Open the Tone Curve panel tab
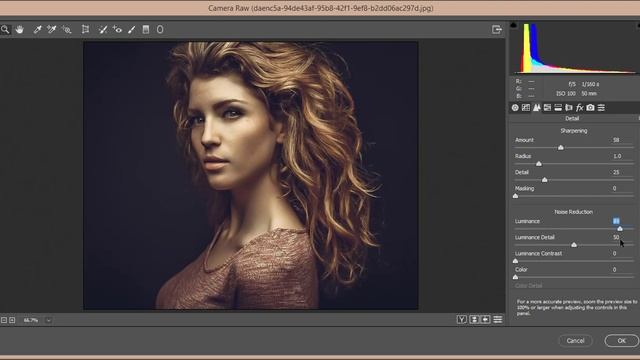 point(526,108)
